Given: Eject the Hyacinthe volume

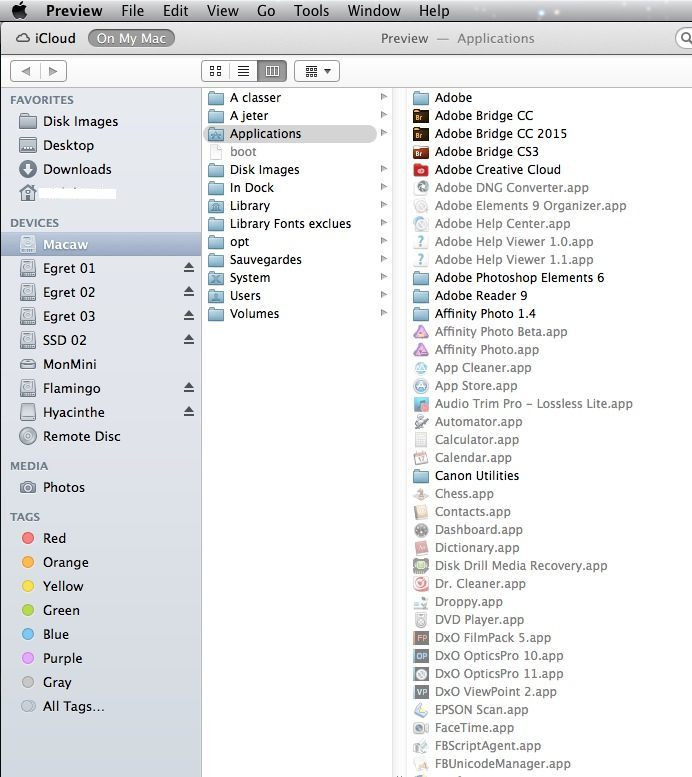Looking at the screenshot, I should point(189,411).
